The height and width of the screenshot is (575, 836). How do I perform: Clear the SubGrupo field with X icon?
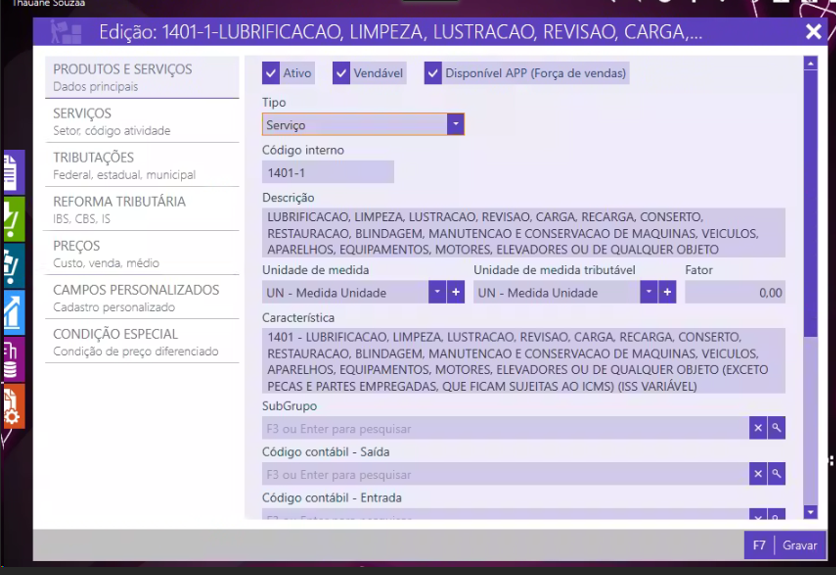tap(758, 428)
